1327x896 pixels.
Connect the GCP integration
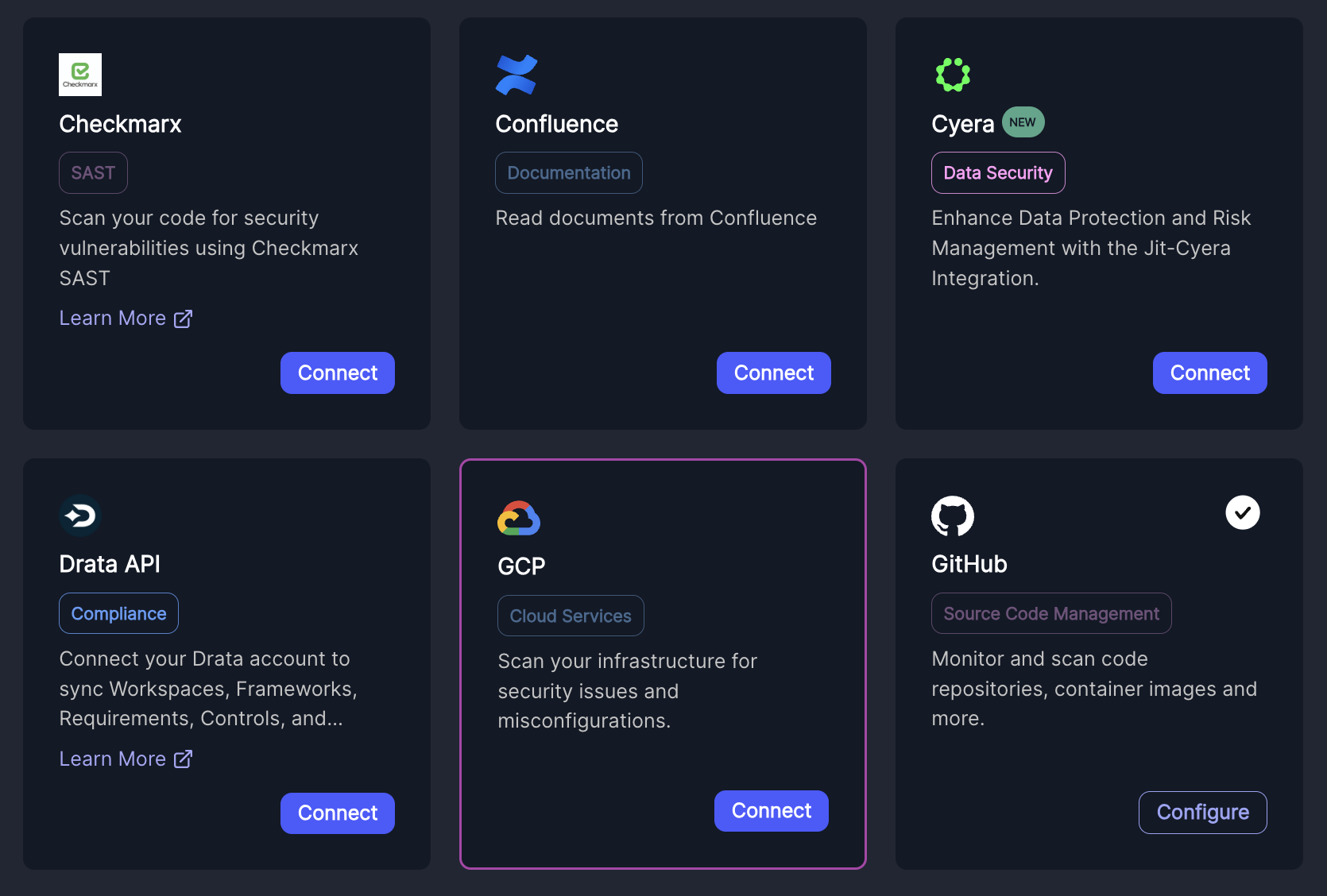772,811
